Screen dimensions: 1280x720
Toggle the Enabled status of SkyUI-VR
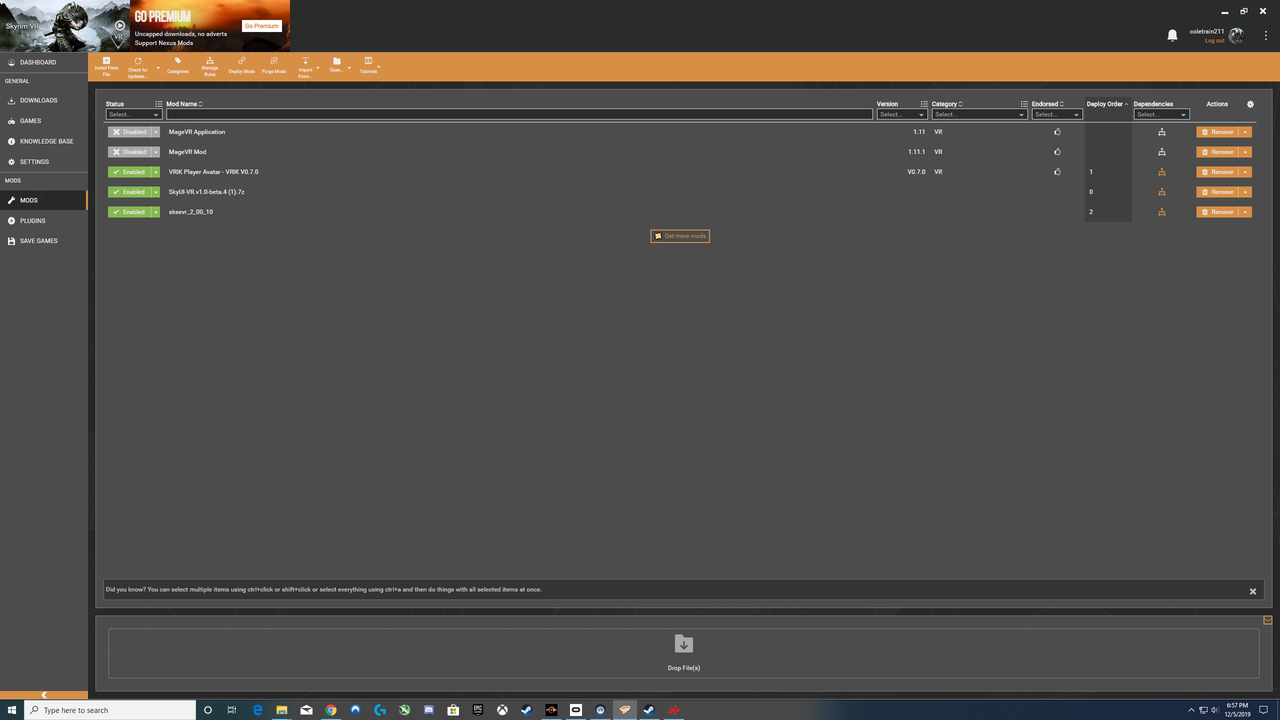(129, 192)
